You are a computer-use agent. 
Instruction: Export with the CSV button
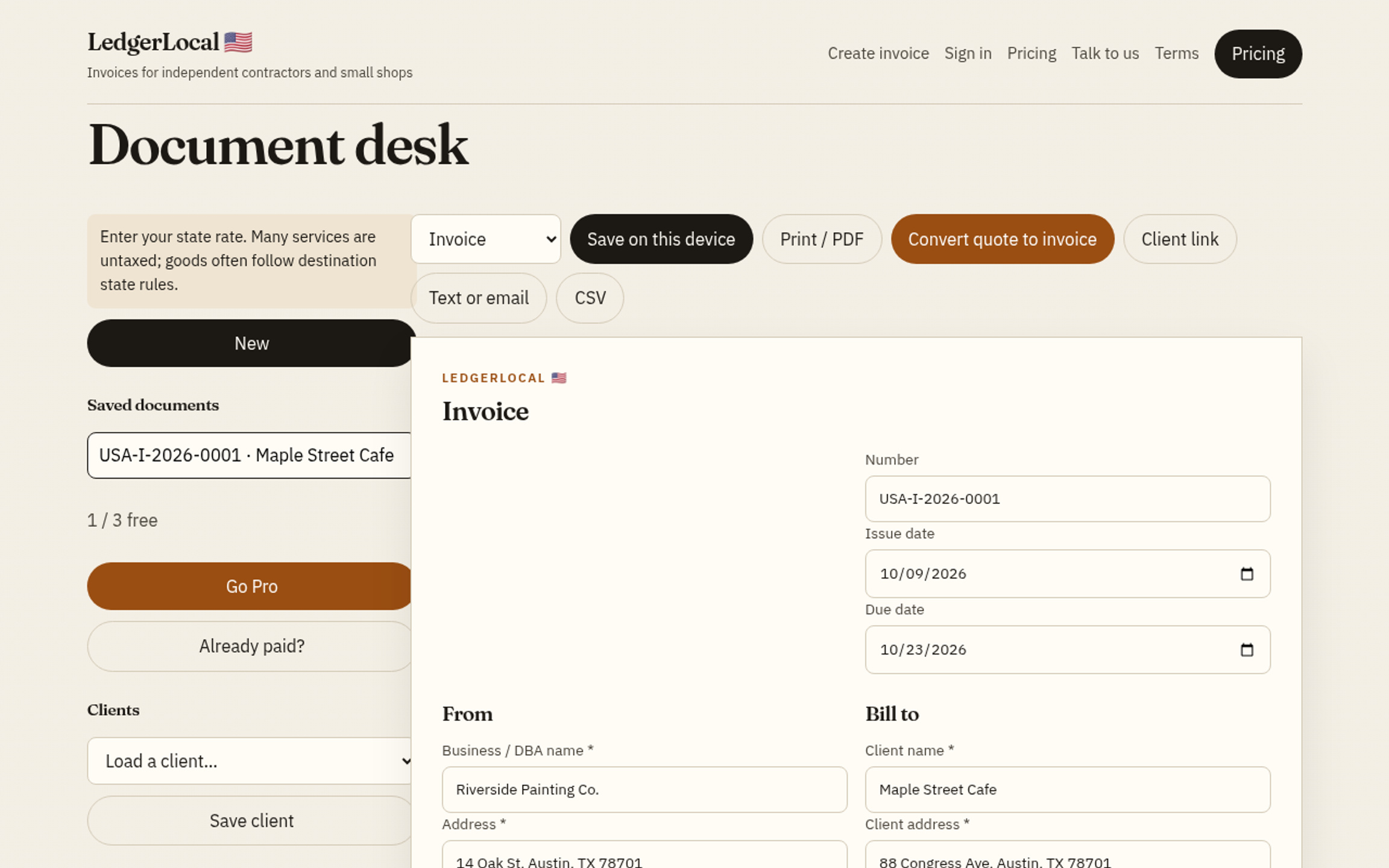pyautogui.click(x=590, y=298)
